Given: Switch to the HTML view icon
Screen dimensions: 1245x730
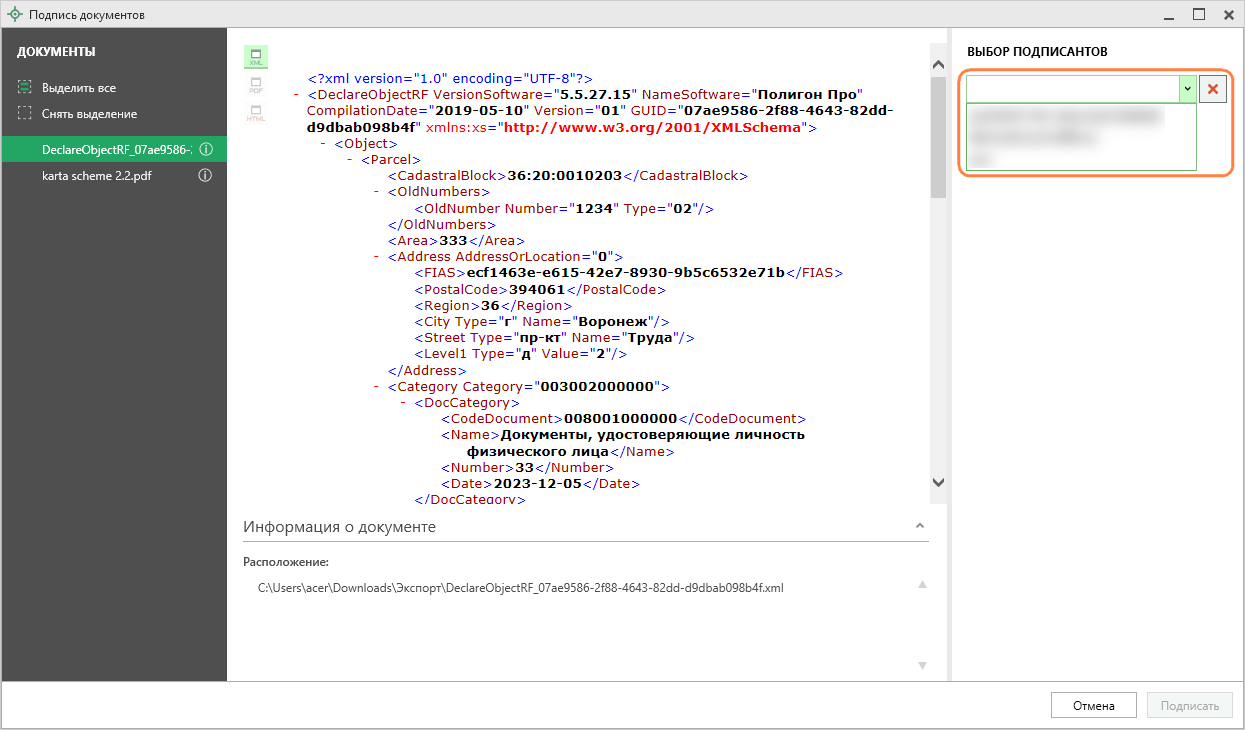Looking at the screenshot, I should pos(255,113).
